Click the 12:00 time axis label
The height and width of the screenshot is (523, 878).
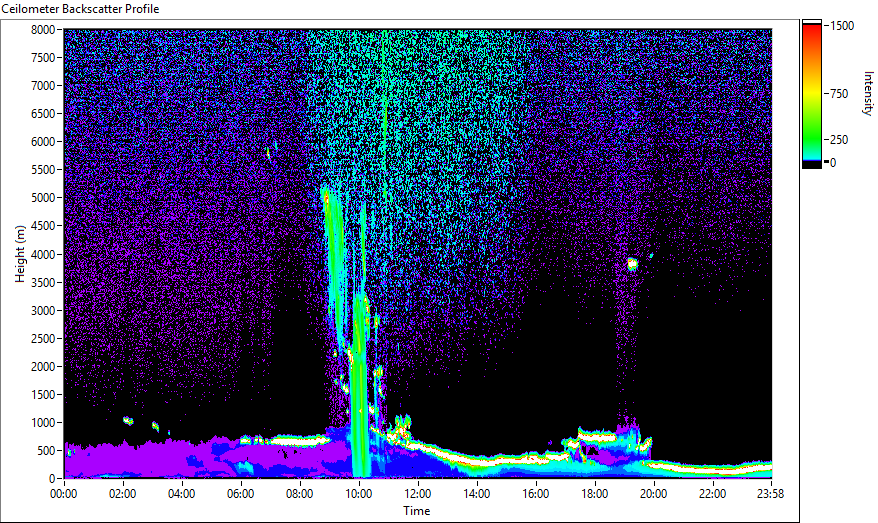coord(418,494)
